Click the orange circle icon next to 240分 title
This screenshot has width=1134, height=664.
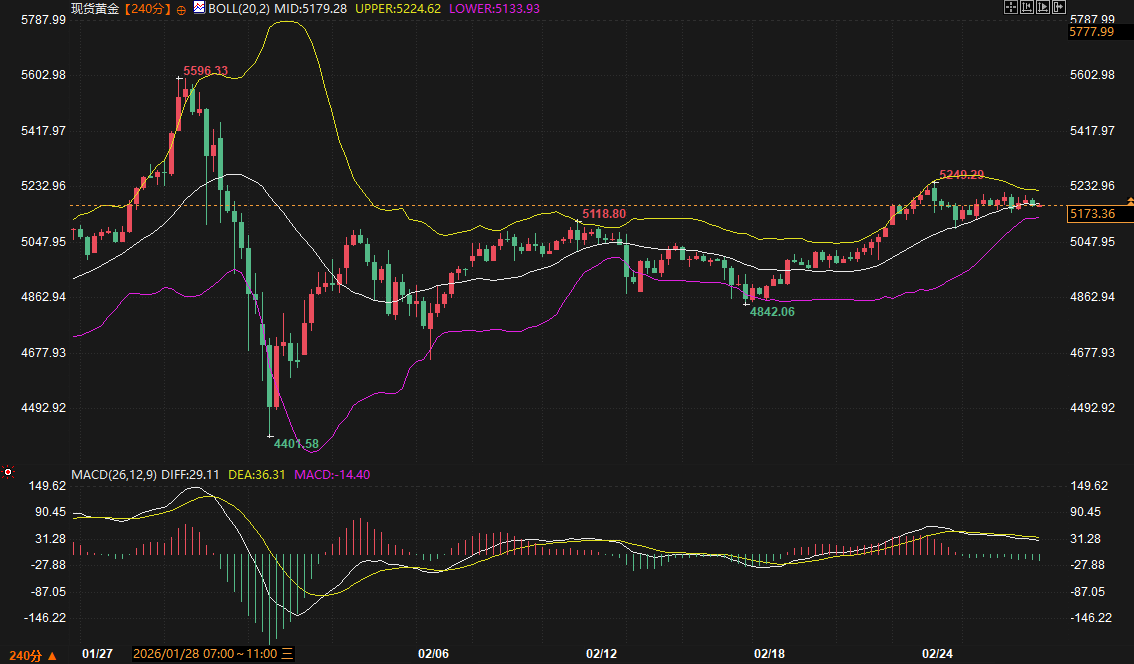(x=180, y=8)
